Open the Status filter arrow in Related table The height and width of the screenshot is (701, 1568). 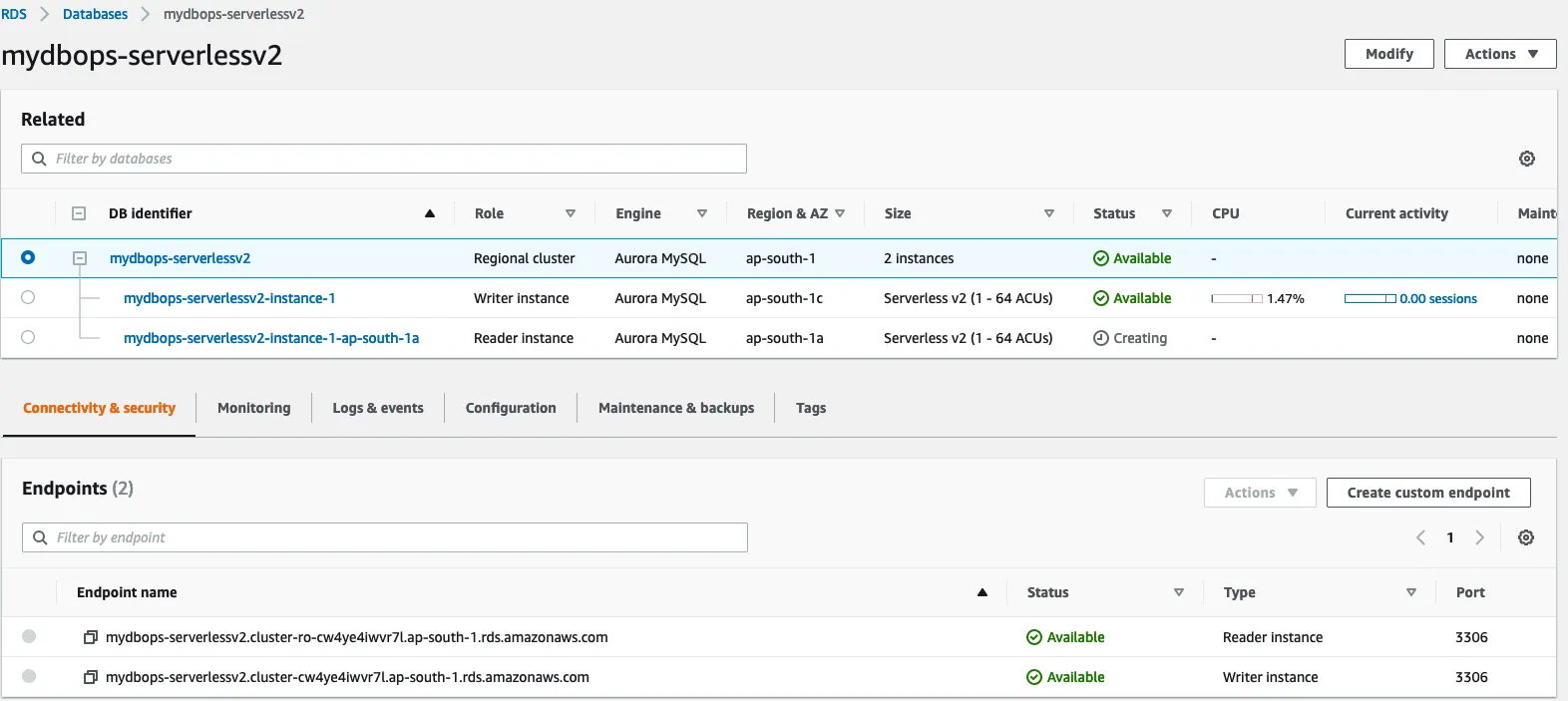pos(1167,213)
